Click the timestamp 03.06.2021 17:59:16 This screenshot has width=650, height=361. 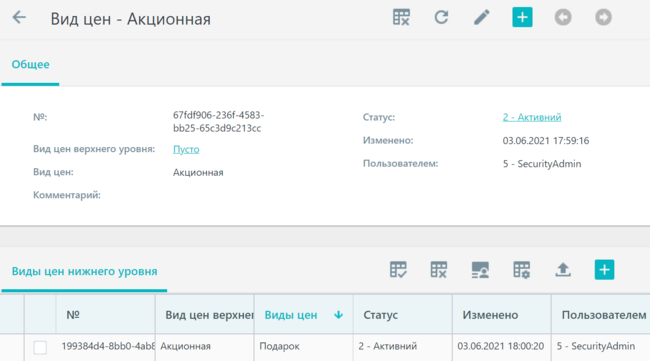pos(546,141)
